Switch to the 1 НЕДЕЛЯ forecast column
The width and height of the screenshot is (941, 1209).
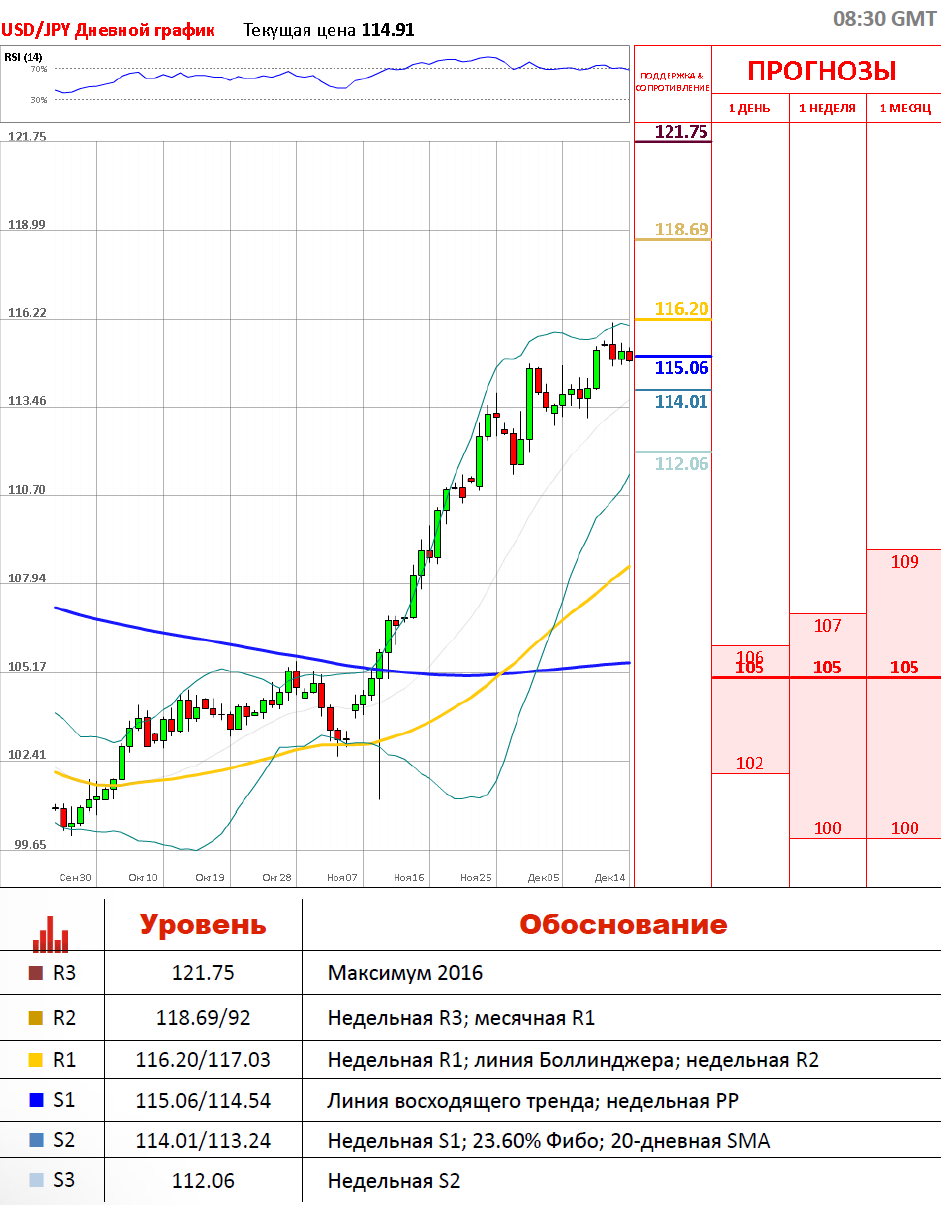(x=827, y=108)
